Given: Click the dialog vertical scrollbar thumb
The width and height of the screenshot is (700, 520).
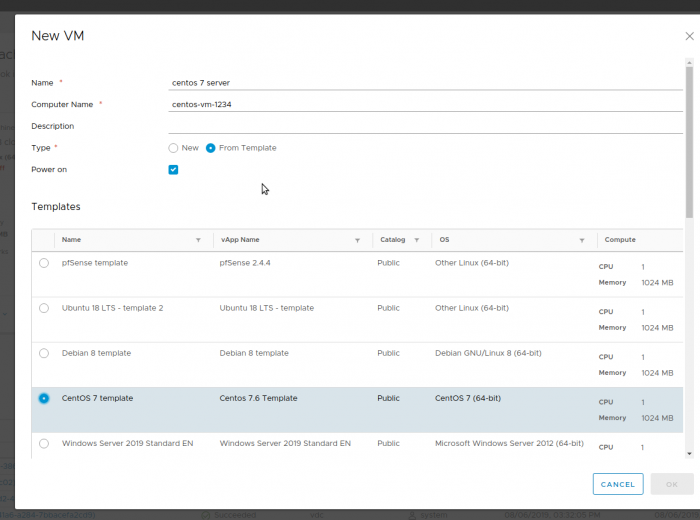Looking at the screenshot, I should (689, 142).
